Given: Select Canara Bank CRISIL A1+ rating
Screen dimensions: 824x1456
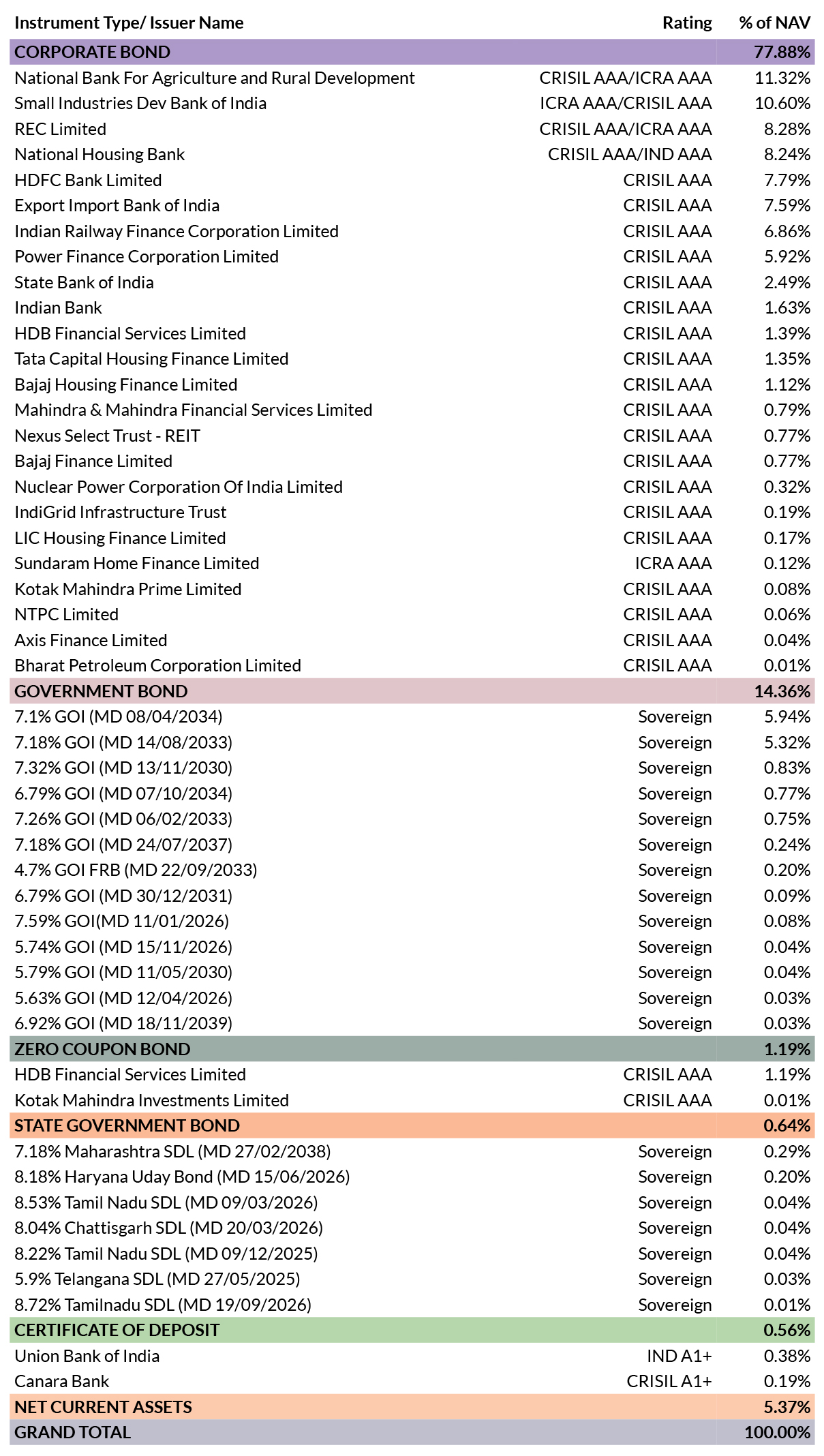Looking at the screenshot, I should [669, 1381].
